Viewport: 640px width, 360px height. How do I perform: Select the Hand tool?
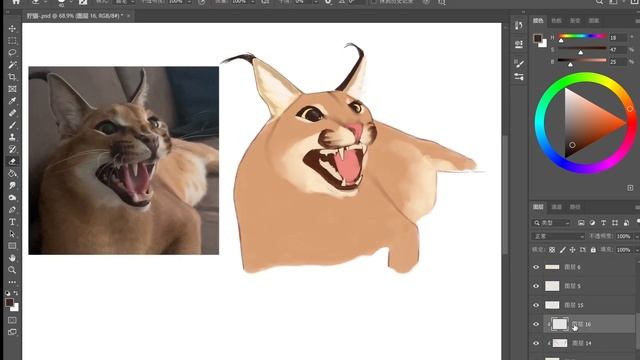tap(12, 258)
